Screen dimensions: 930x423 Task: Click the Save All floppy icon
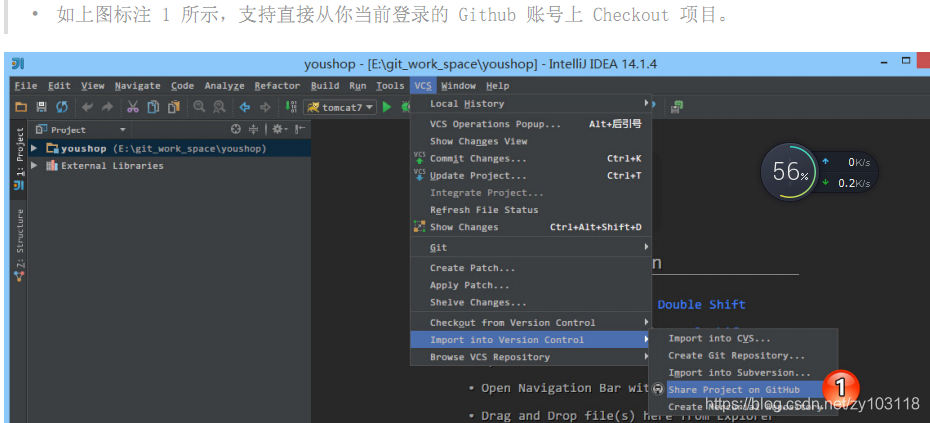42,107
